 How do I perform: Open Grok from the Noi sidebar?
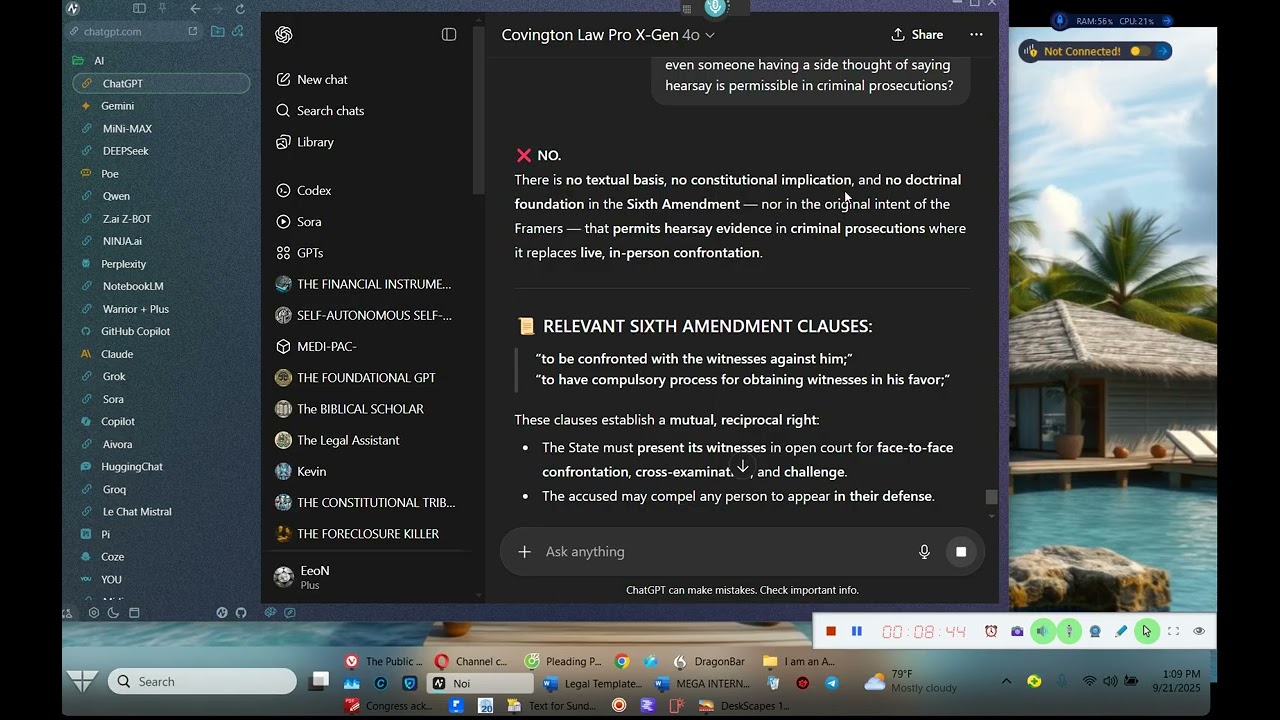click(114, 377)
